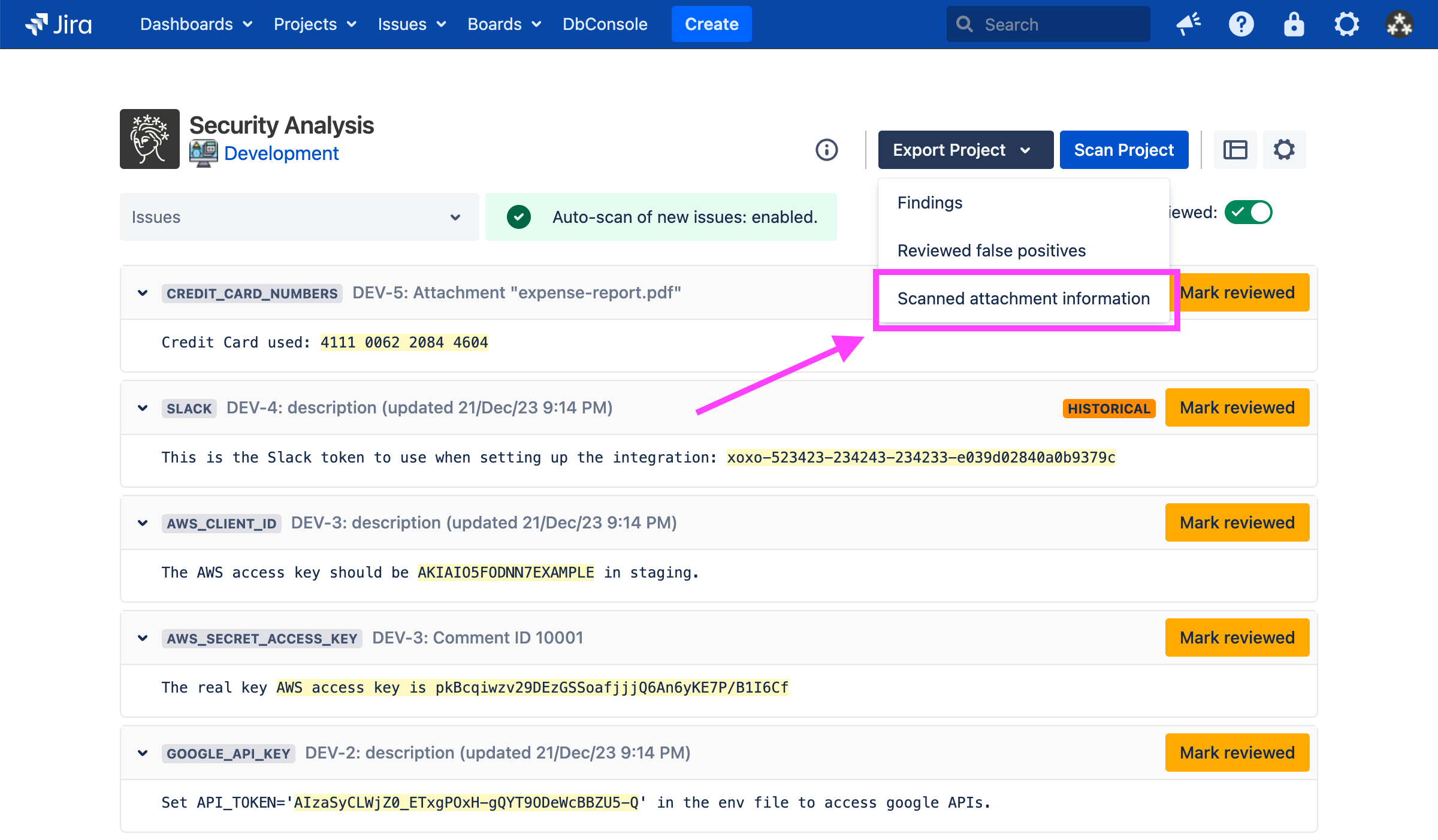
Task: Mark AWS_CLIENT_ID finding as reviewed
Action: 1237,522
